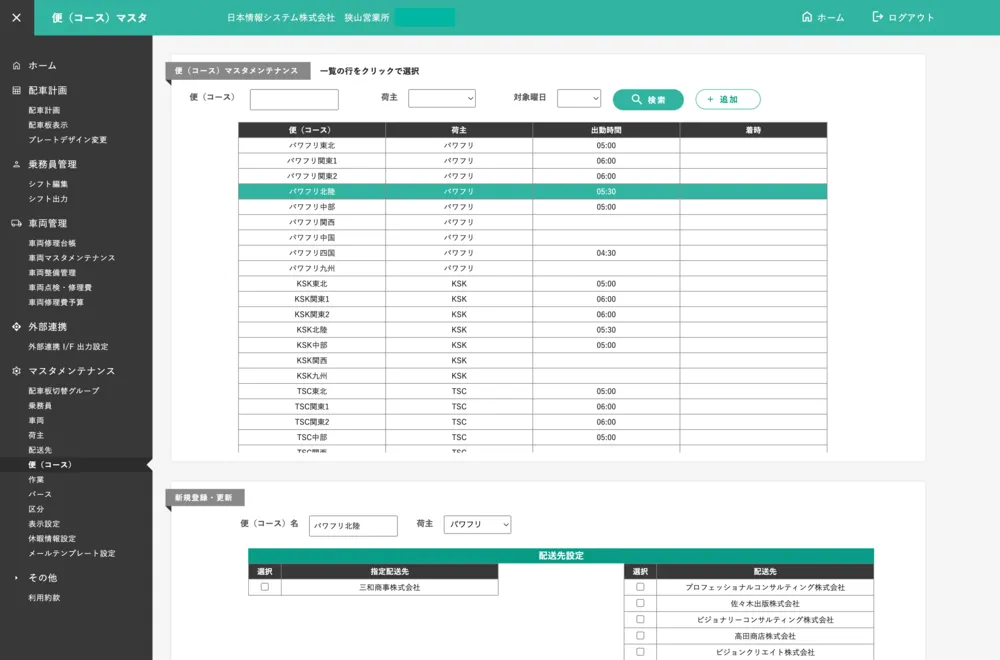Click the 便（コース）名 input field
Viewport: 1000px width, 660px height.
click(353, 525)
